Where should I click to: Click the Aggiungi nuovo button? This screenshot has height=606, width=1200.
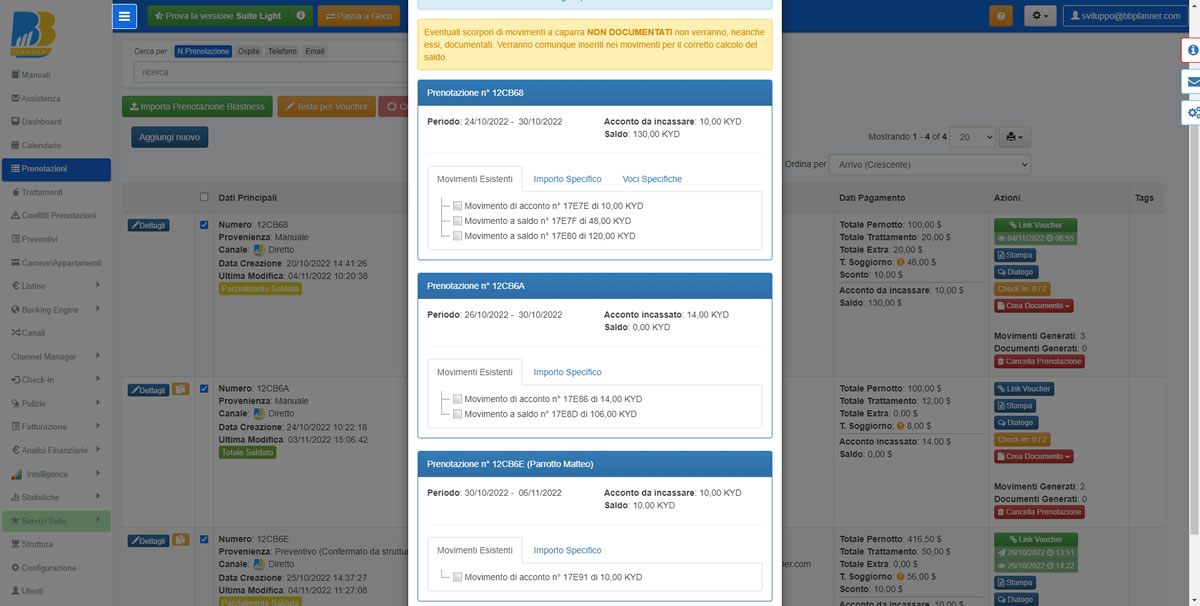pos(169,137)
